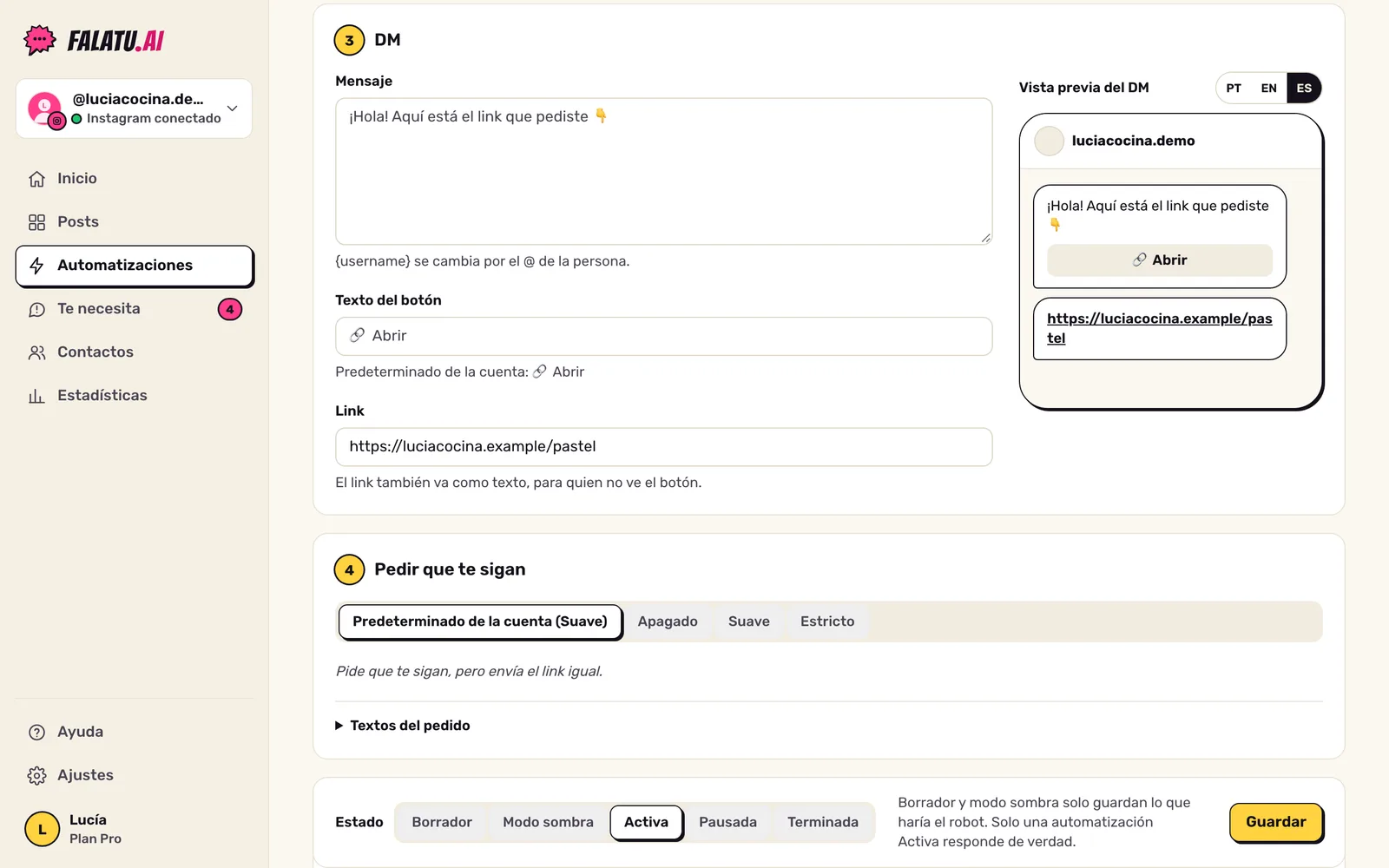The height and width of the screenshot is (868, 1389).
Task: Open the account switcher chevron
Action: (232, 108)
